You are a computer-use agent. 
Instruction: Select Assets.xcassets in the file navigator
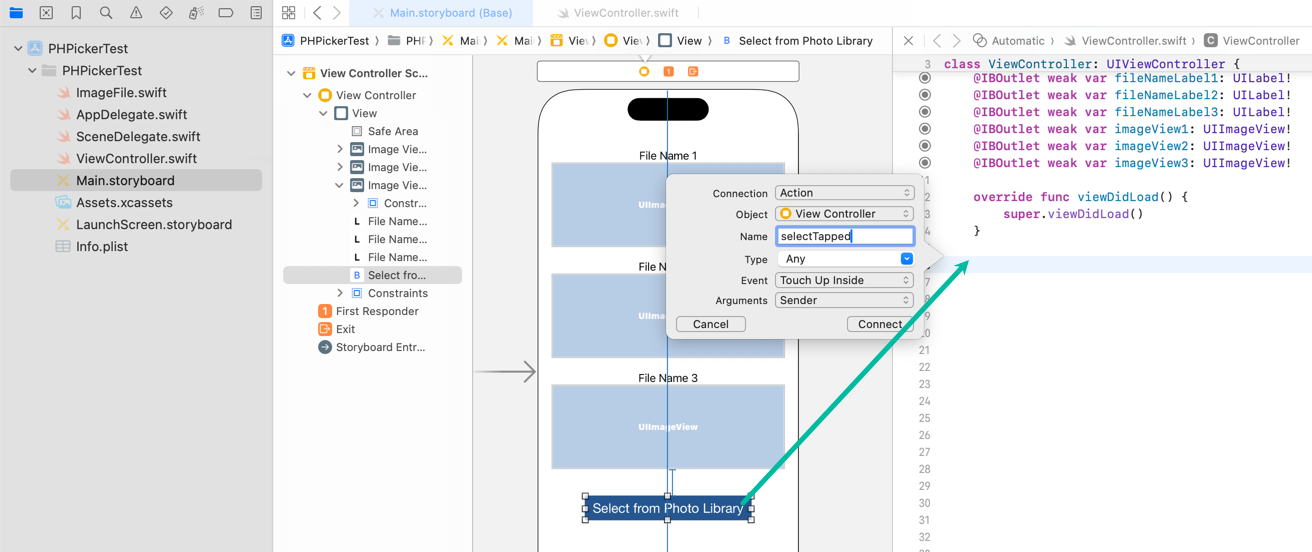(124, 203)
